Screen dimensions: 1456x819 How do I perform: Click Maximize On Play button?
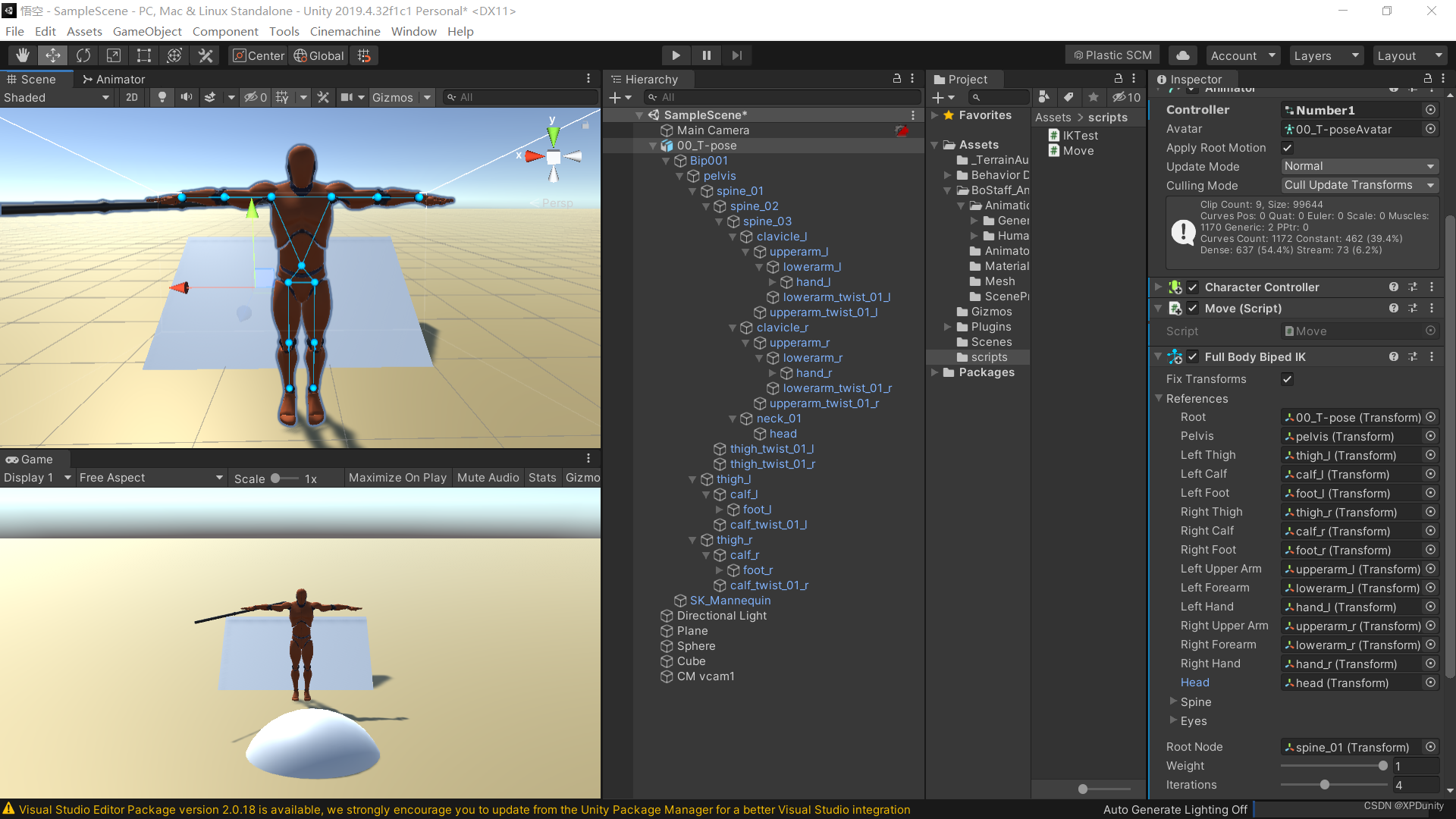pyautogui.click(x=397, y=478)
